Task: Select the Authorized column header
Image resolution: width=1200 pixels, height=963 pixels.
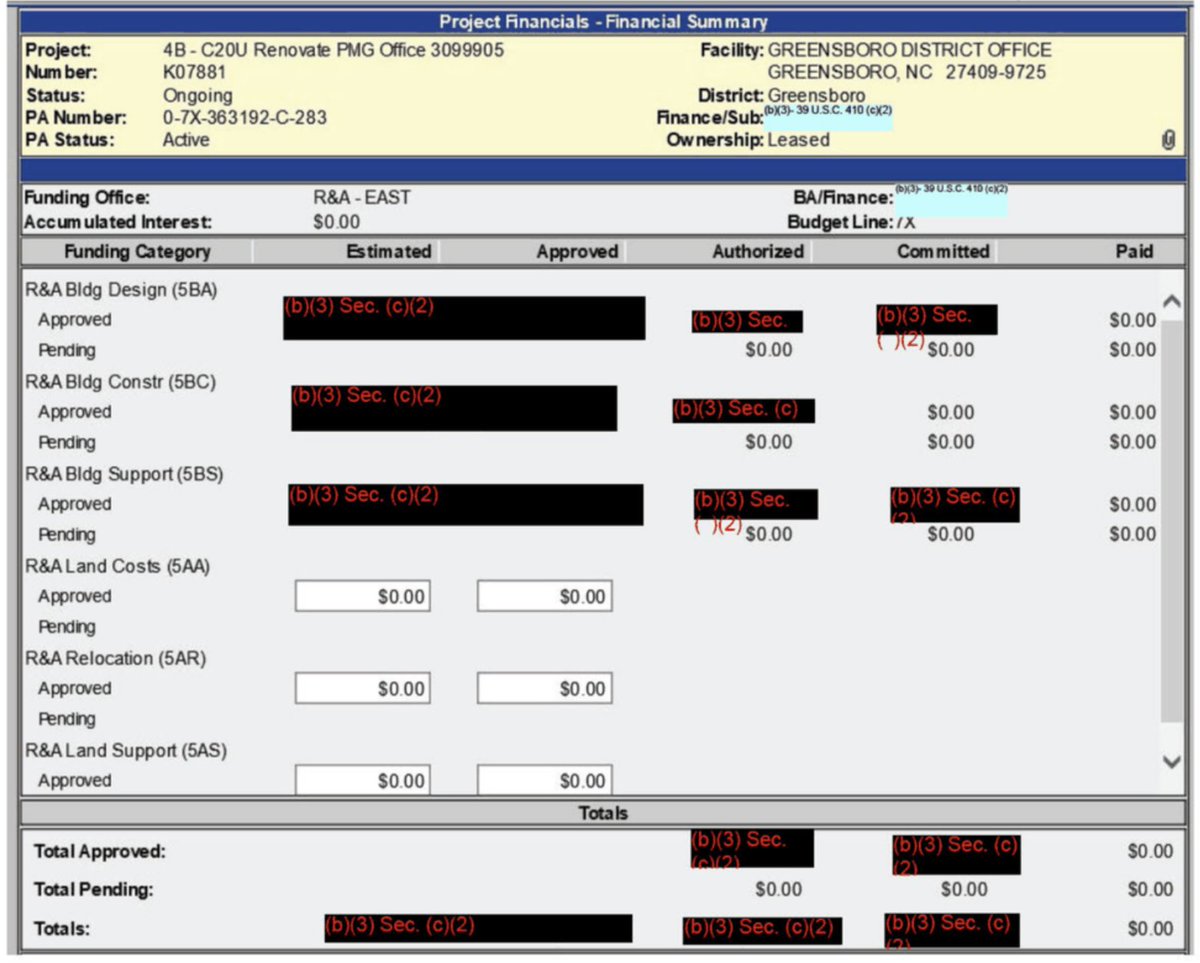Action: click(x=758, y=252)
